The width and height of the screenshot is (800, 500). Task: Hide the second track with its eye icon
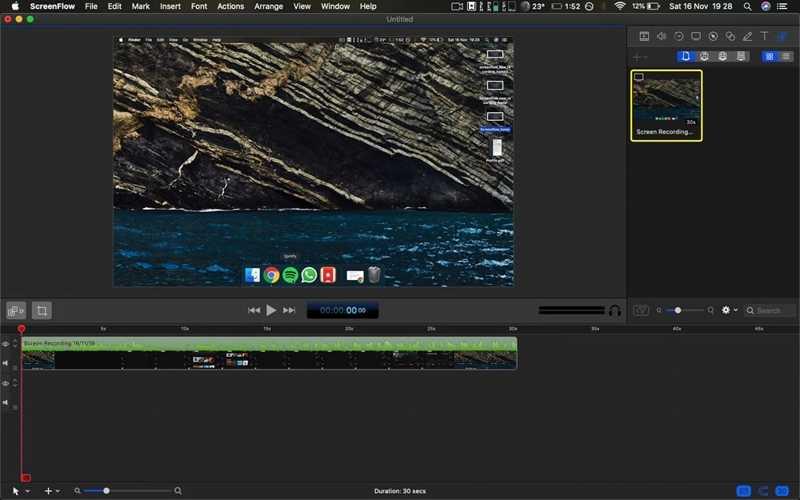(x=6, y=384)
